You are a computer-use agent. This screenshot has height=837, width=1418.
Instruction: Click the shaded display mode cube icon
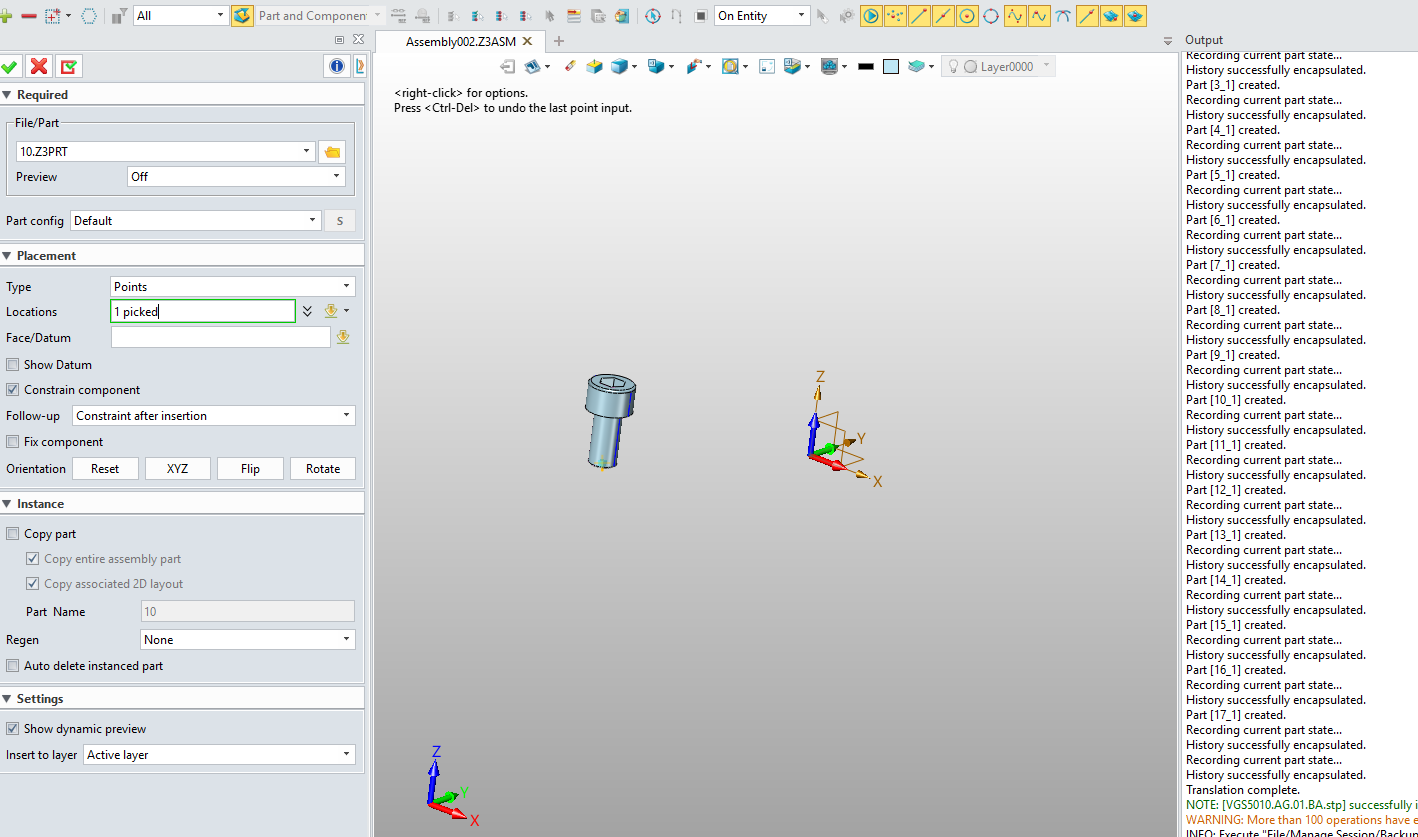click(x=620, y=66)
